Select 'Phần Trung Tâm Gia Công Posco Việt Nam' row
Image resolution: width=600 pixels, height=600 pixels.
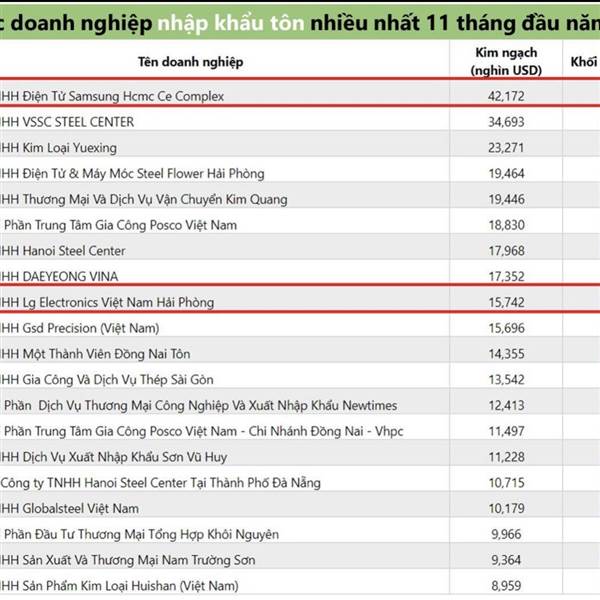tap(120, 225)
